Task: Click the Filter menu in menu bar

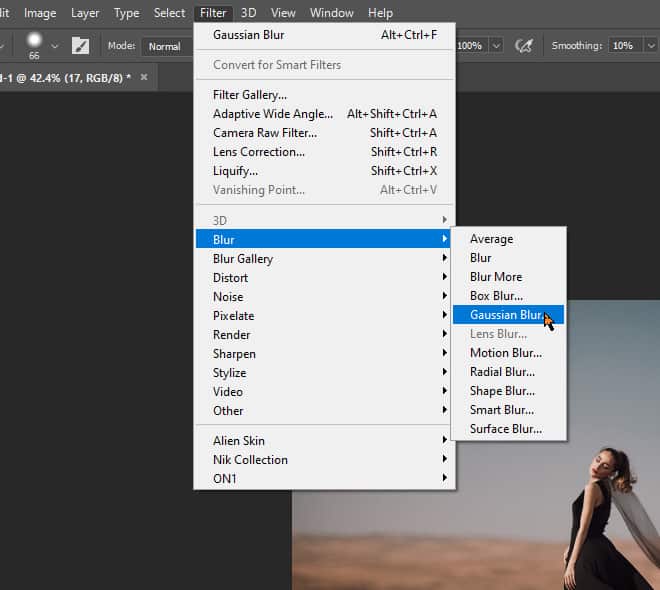Action: [x=213, y=13]
